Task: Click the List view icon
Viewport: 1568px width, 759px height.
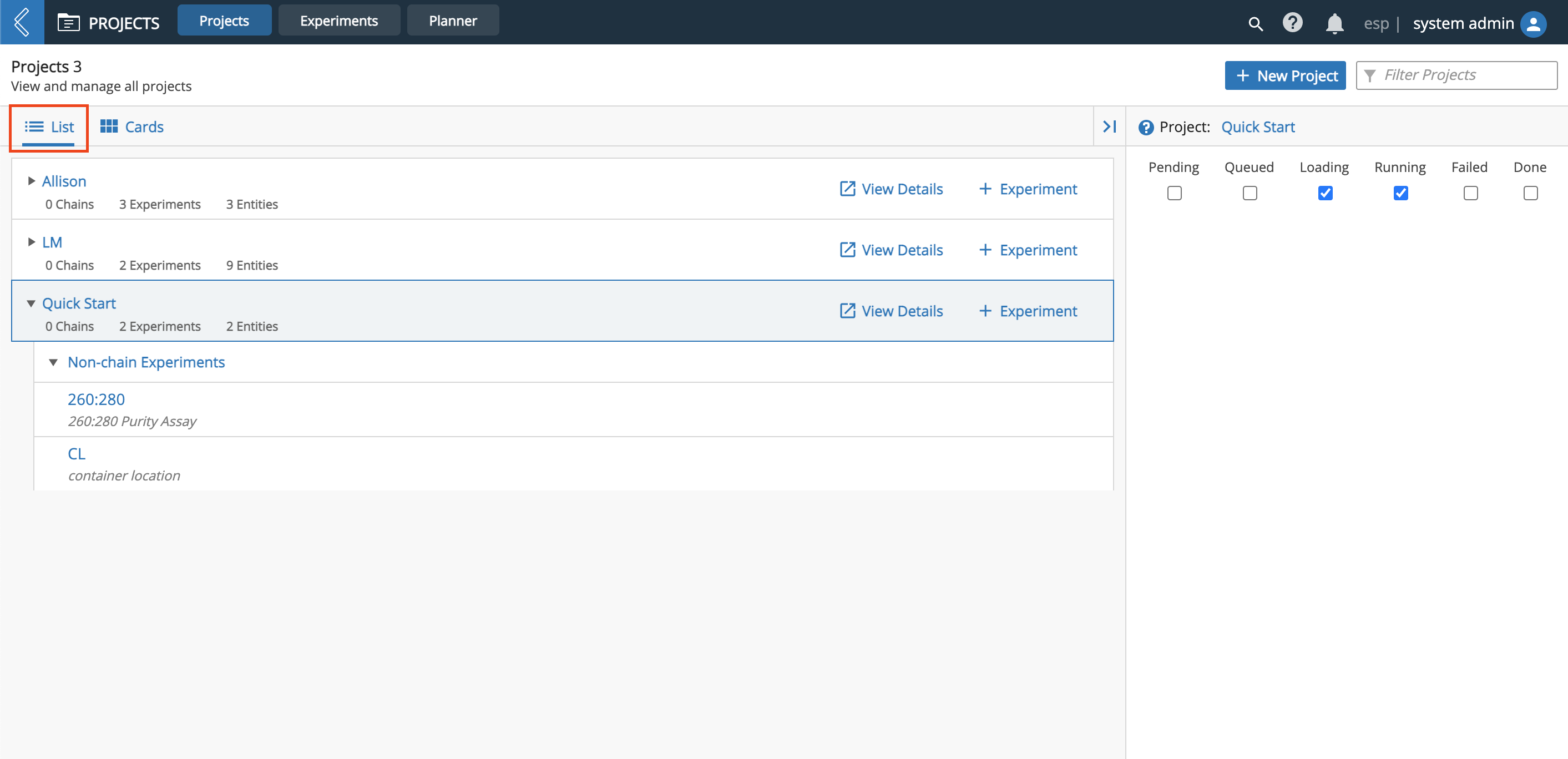Action: 34,126
